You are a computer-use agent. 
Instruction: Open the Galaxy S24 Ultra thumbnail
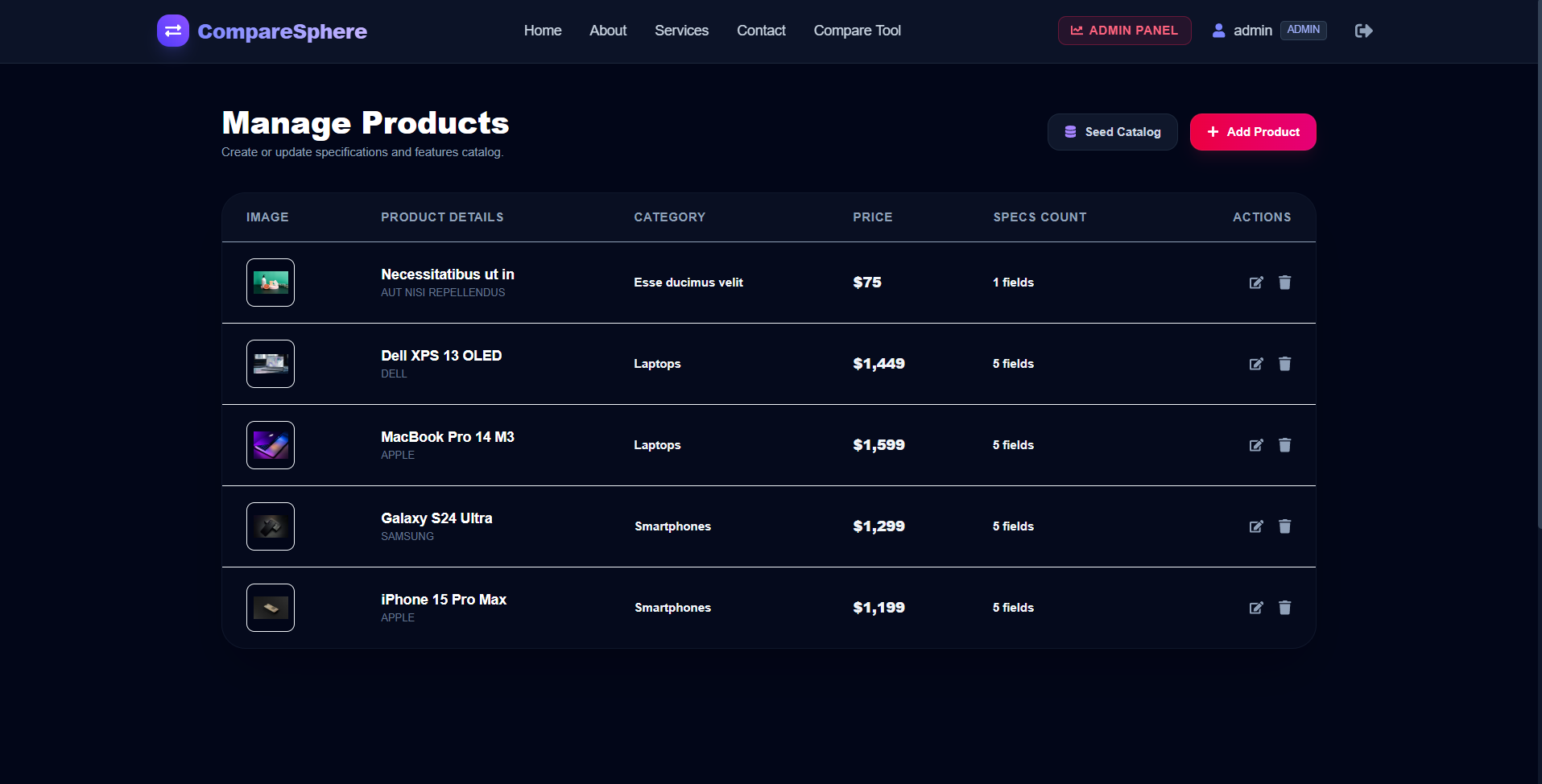pyautogui.click(x=271, y=526)
